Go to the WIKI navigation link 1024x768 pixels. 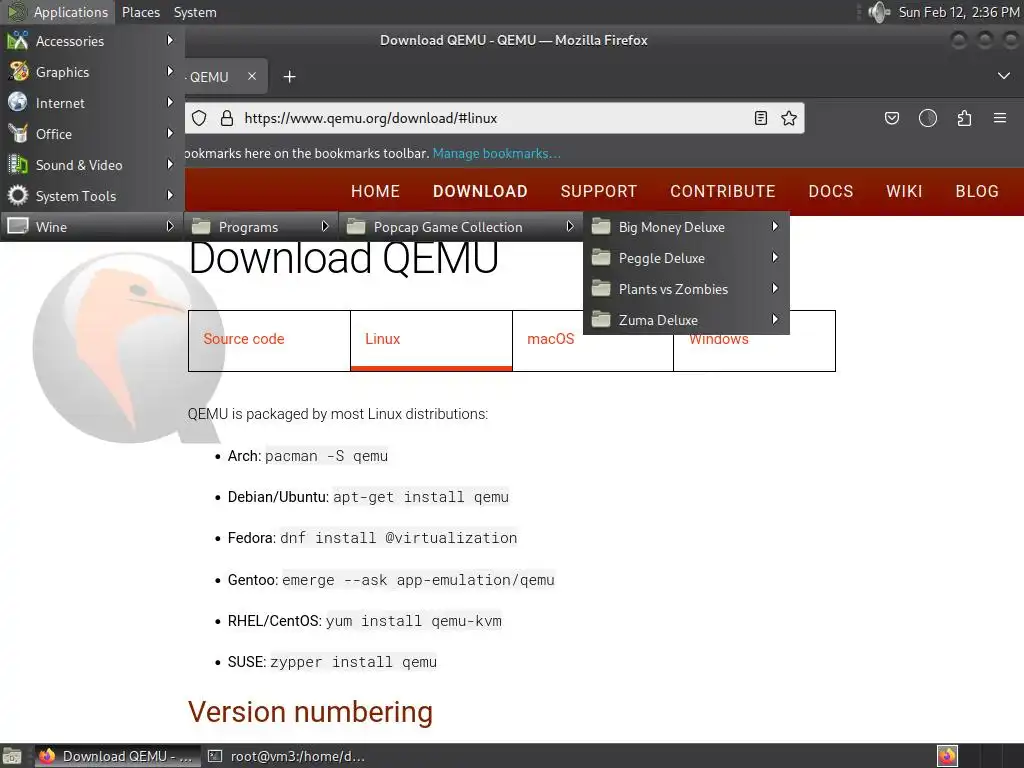[x=904, y=191]
